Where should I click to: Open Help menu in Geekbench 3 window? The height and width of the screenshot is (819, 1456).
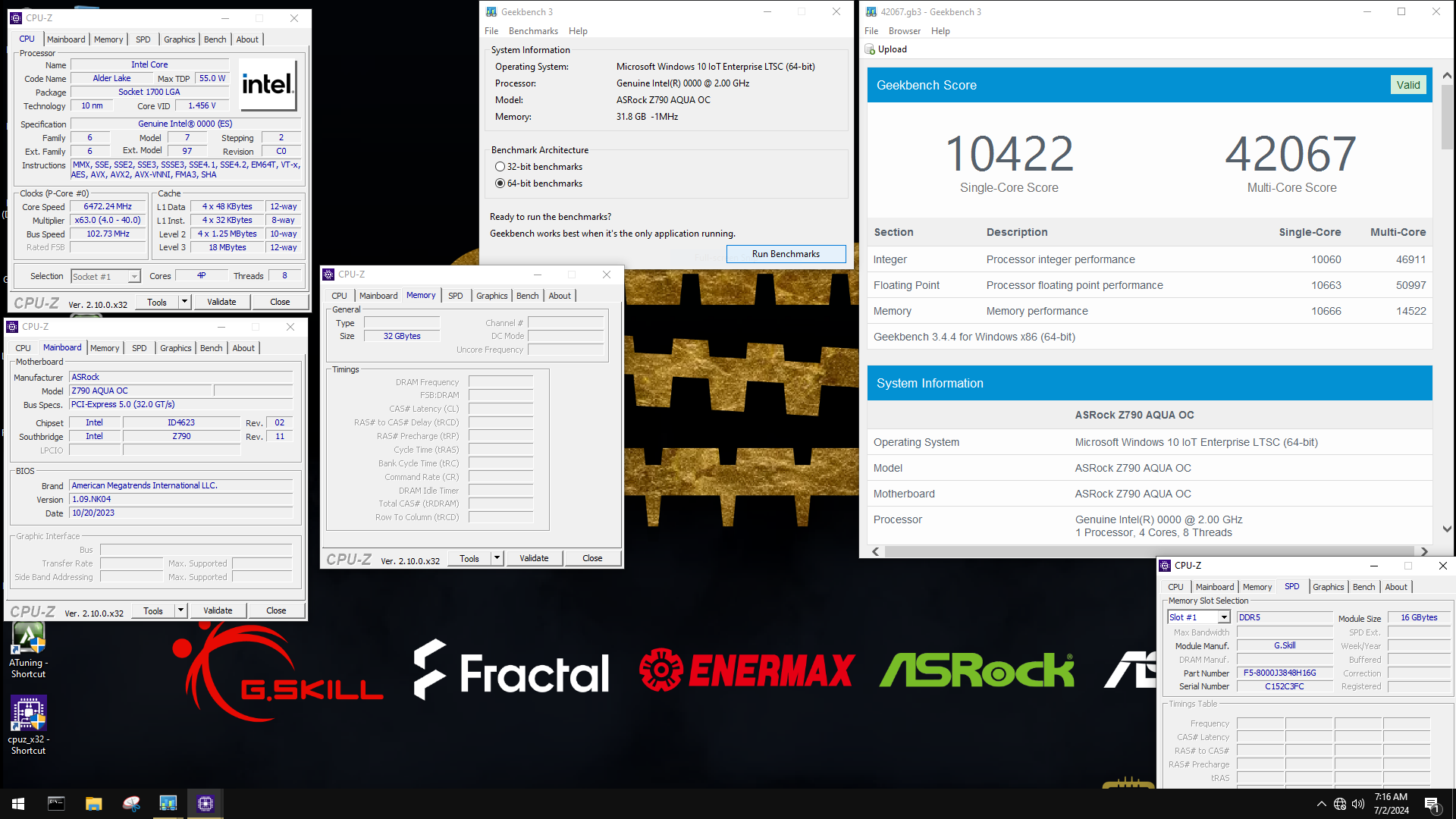(x=578, y=31)
